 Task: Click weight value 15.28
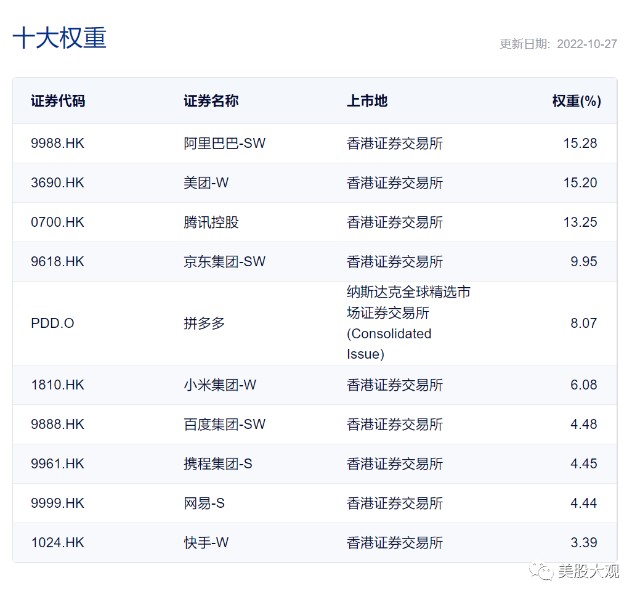coord(580,143)
